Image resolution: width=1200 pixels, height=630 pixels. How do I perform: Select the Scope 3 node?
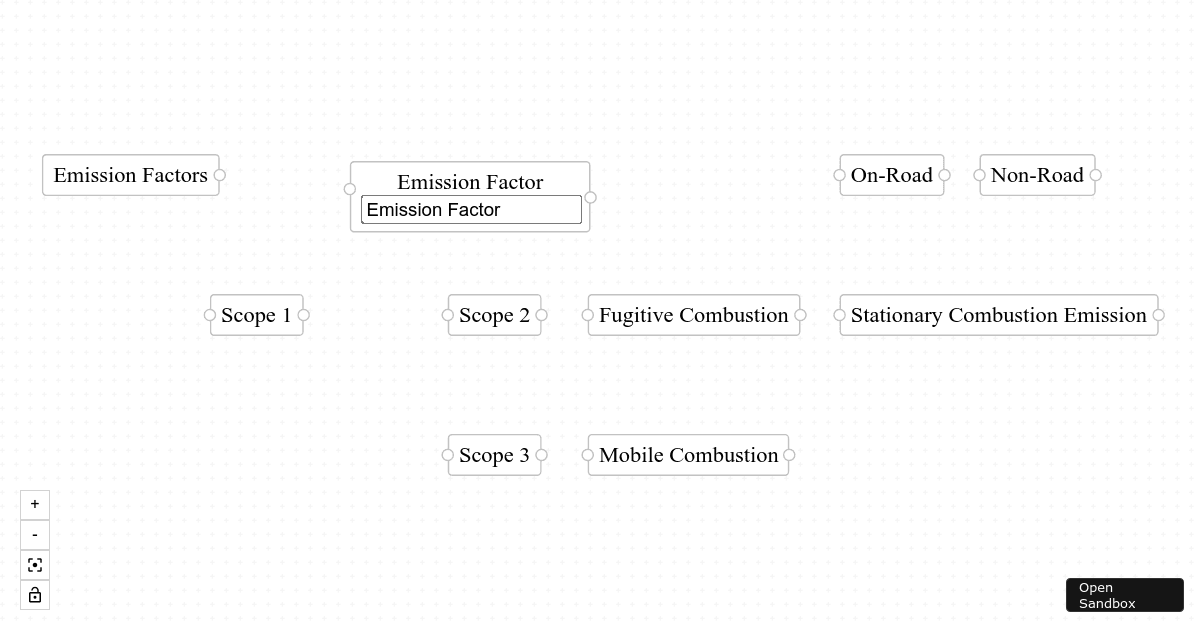tap(494, 455)
